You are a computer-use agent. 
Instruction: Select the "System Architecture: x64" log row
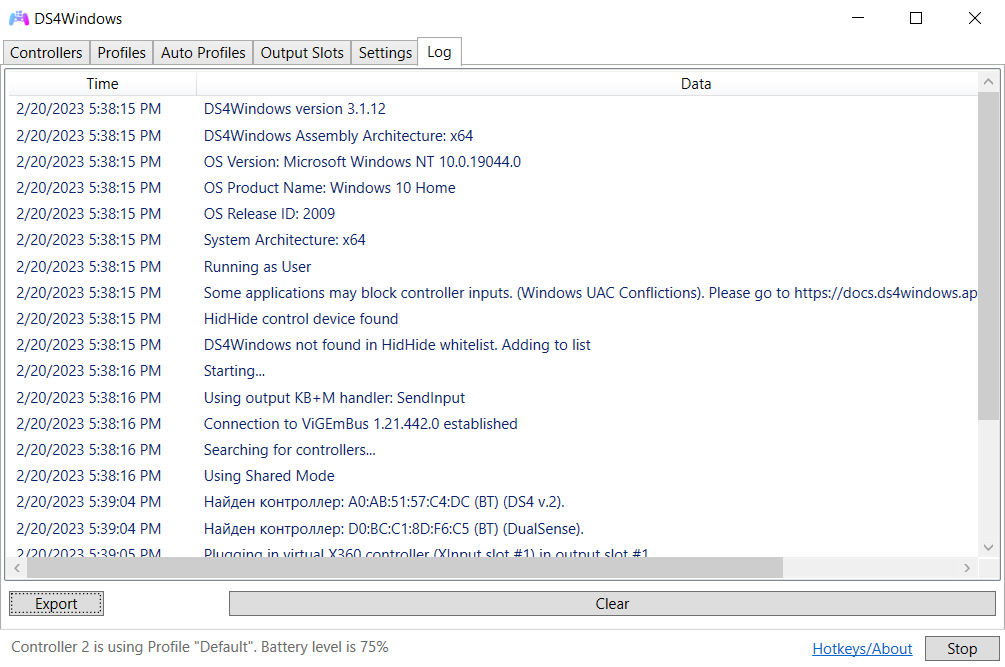pos(493,240)
